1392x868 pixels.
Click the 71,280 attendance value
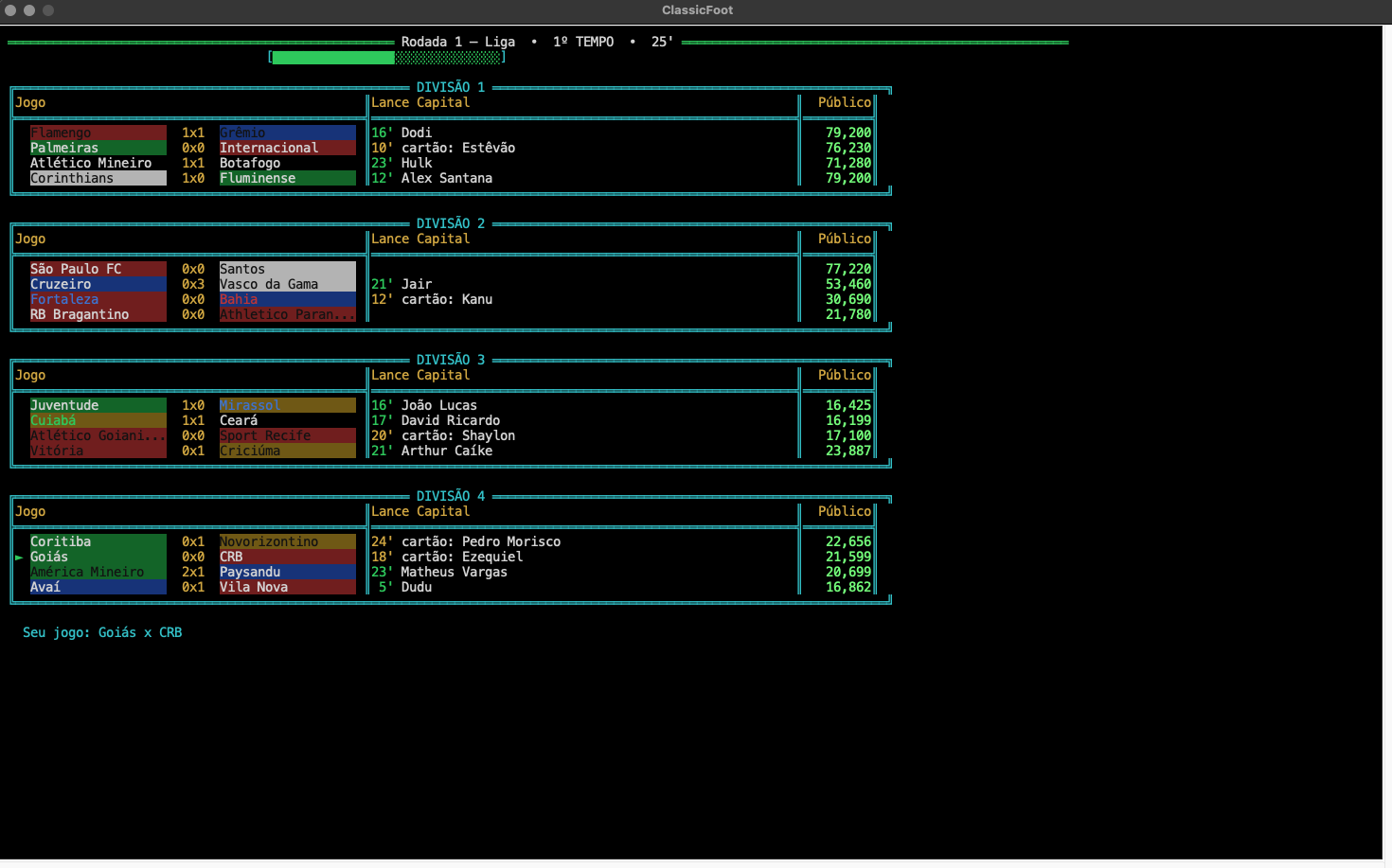(x=848, y=163)
